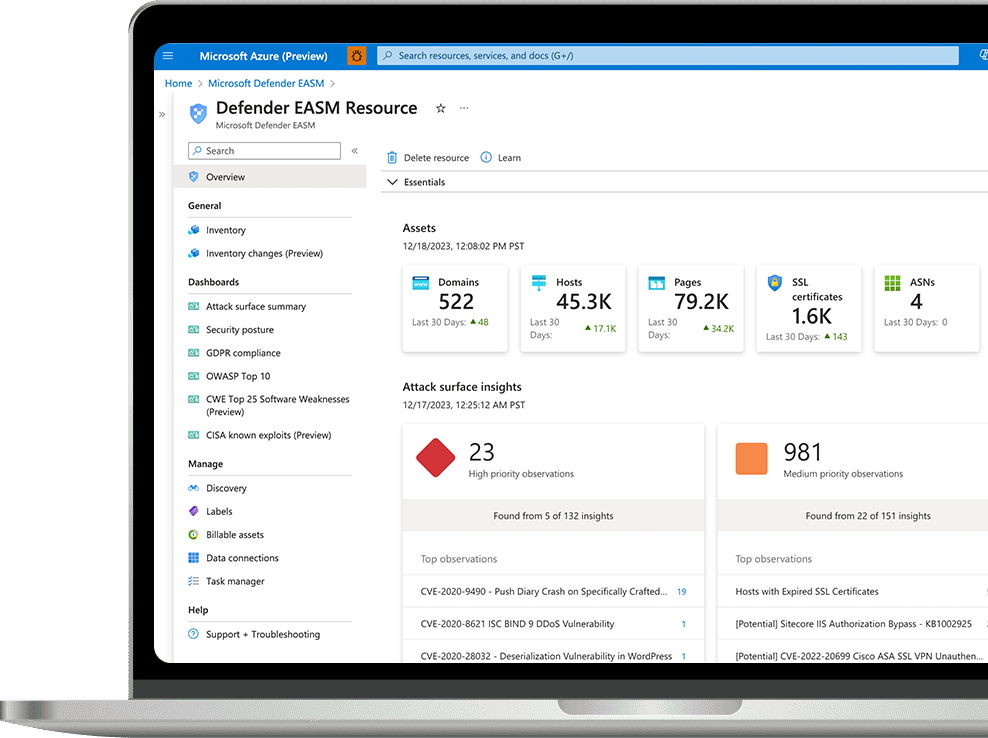Screen dimensions: 988x738
Task: Click the orange bug report icon
Action: click(357, 56)
